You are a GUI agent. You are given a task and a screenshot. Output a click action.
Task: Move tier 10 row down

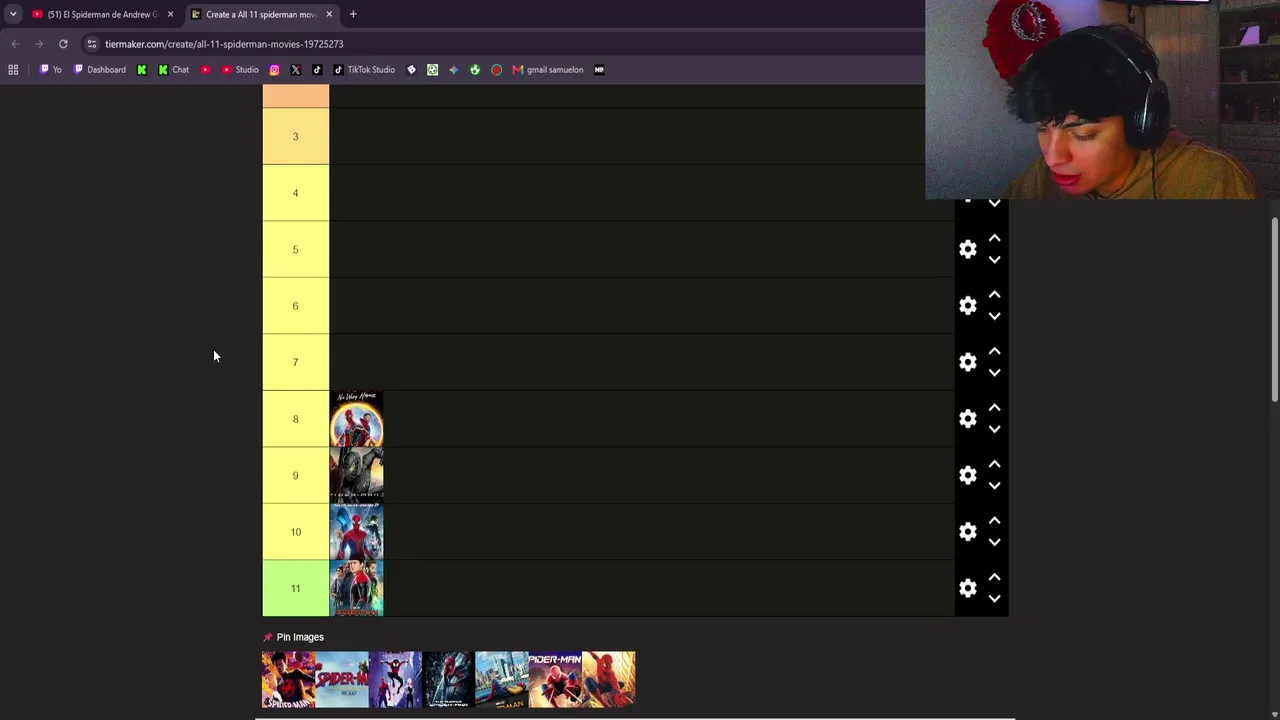click(x=994, y=543)
